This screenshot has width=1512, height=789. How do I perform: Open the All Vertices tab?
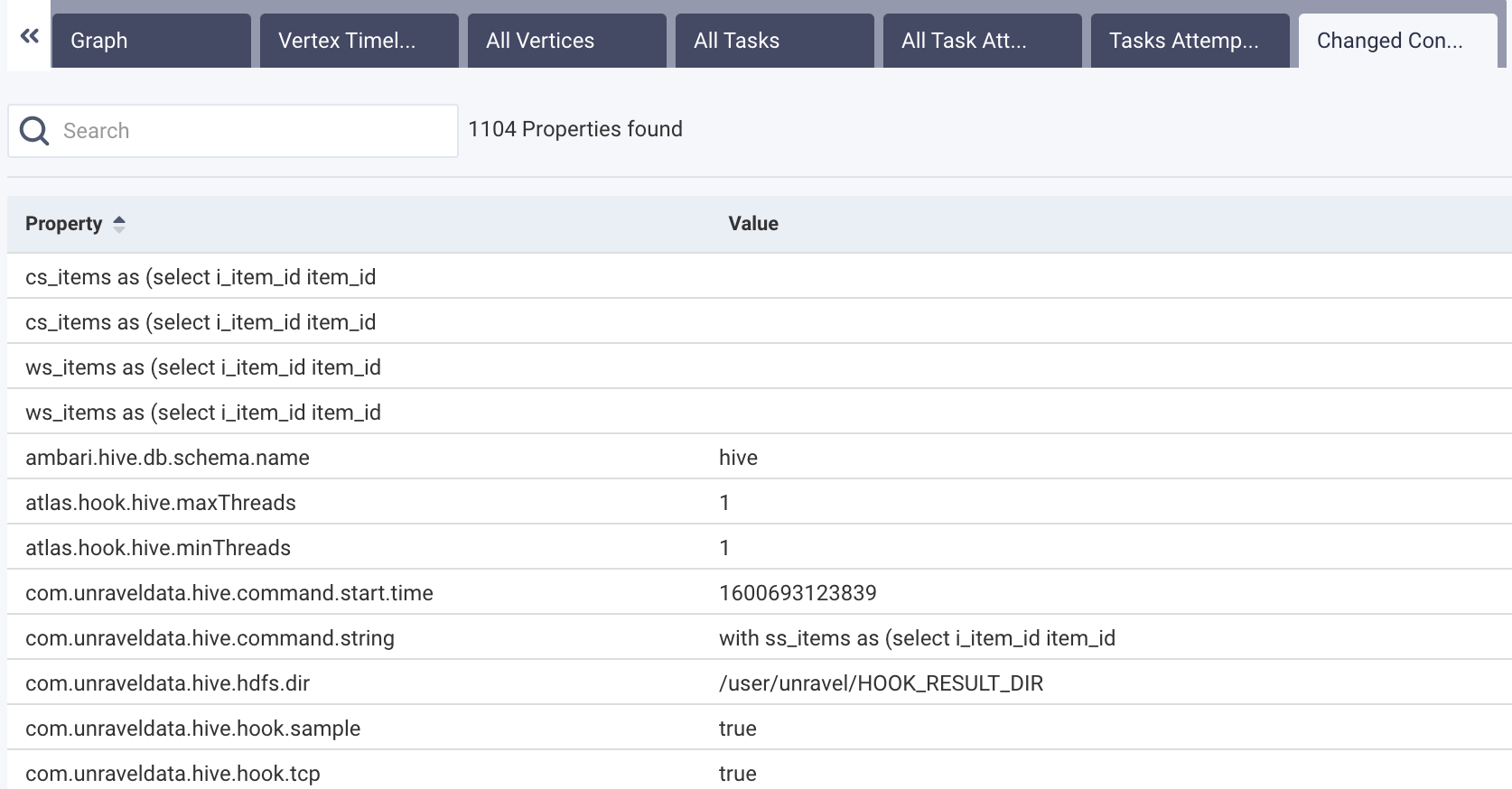point(567,41)
